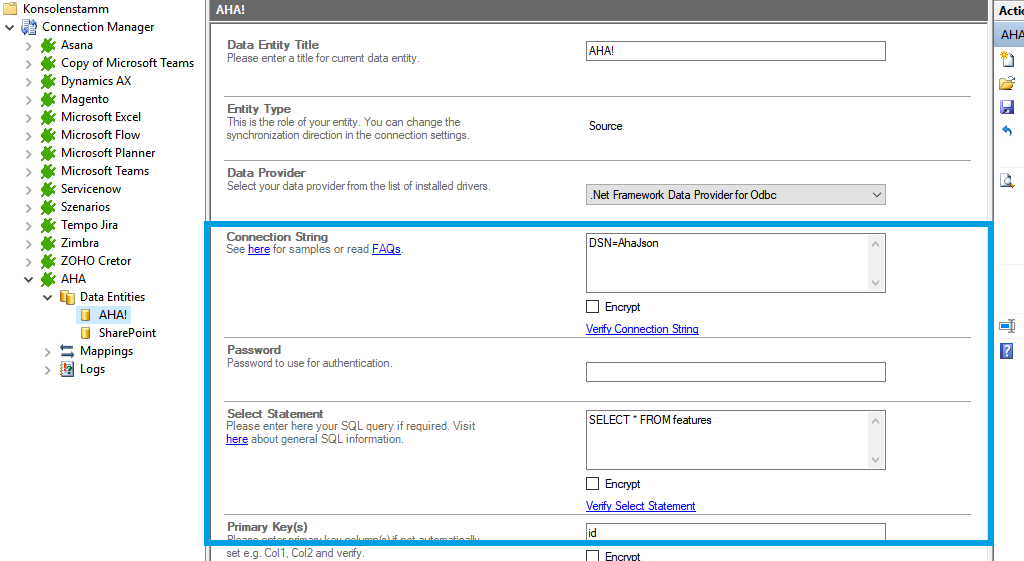Click the Logs icon in the tree
Screen dimensions: 1024x561
67,369
